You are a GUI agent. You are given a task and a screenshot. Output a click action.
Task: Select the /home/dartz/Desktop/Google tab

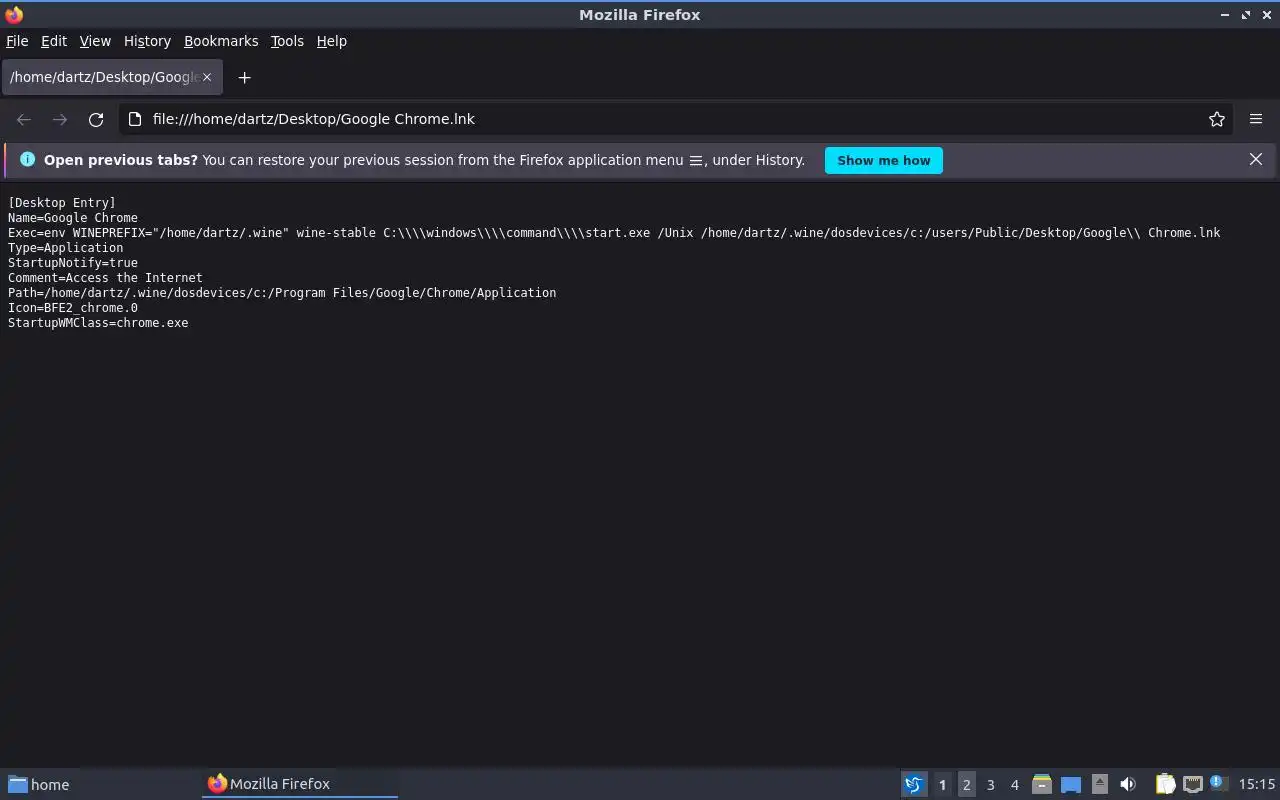tap(112, 77)
